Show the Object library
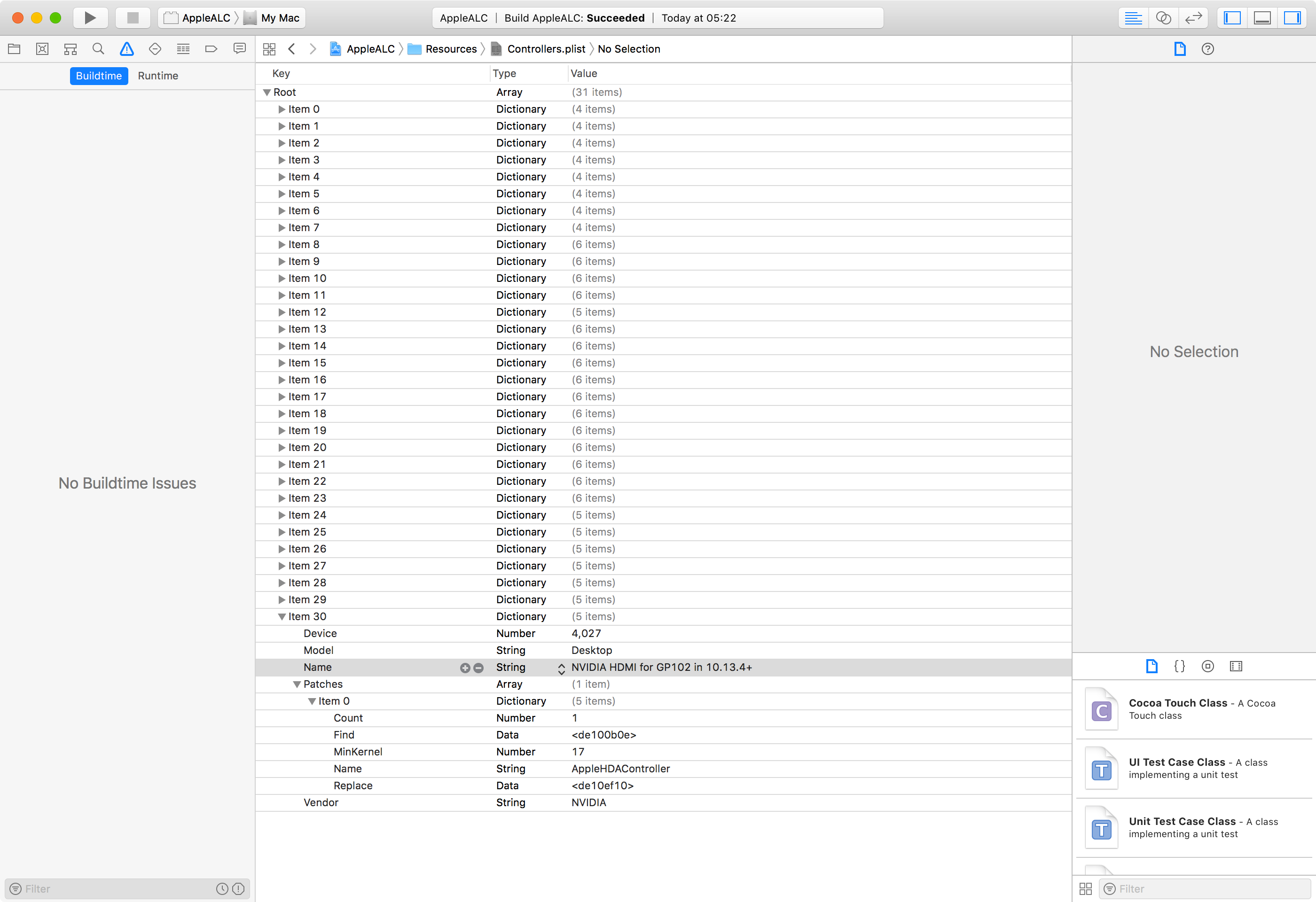 point(1208,666)
